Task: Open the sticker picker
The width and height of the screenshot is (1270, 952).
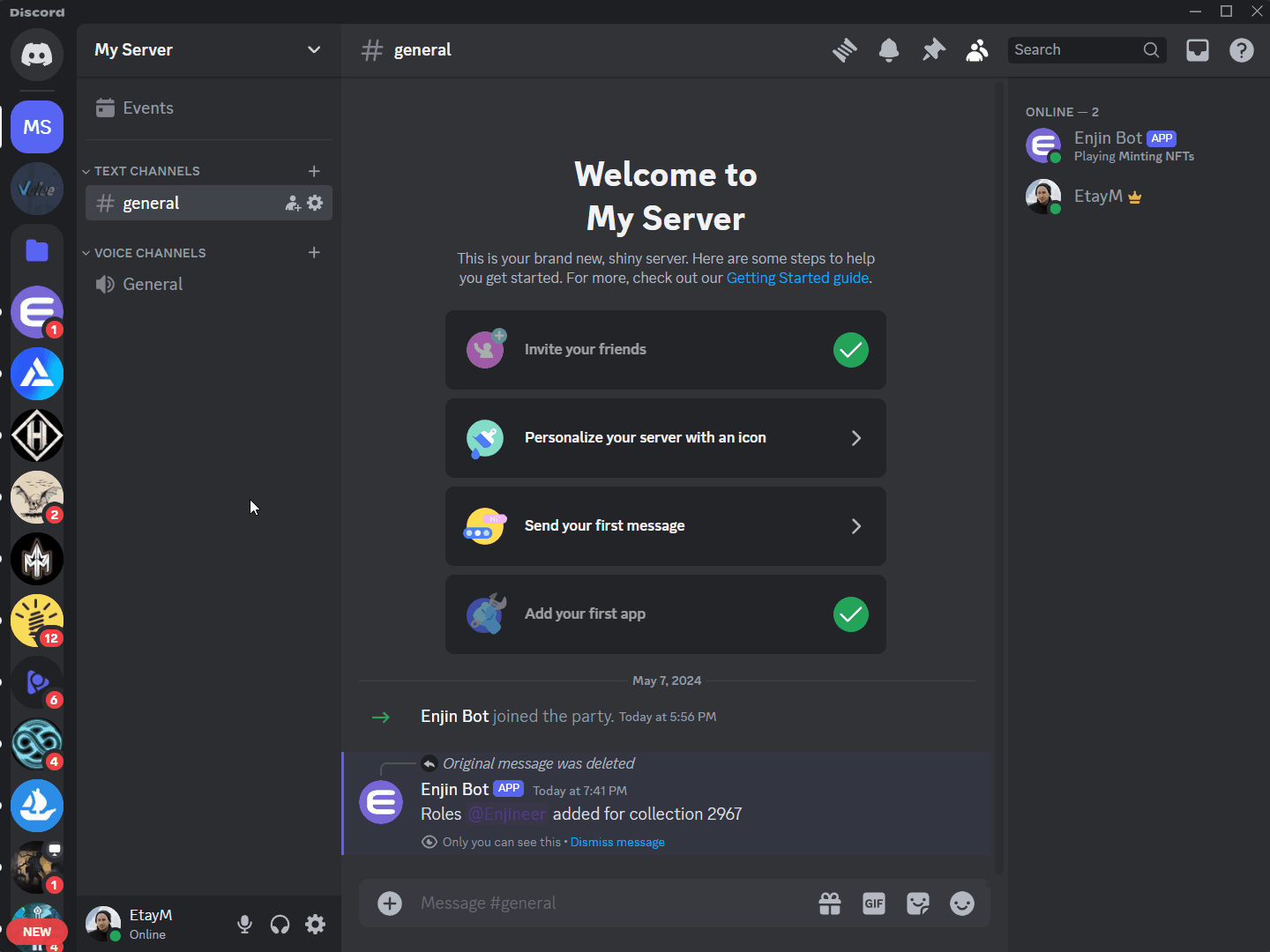Action: (x=918, y=904)
